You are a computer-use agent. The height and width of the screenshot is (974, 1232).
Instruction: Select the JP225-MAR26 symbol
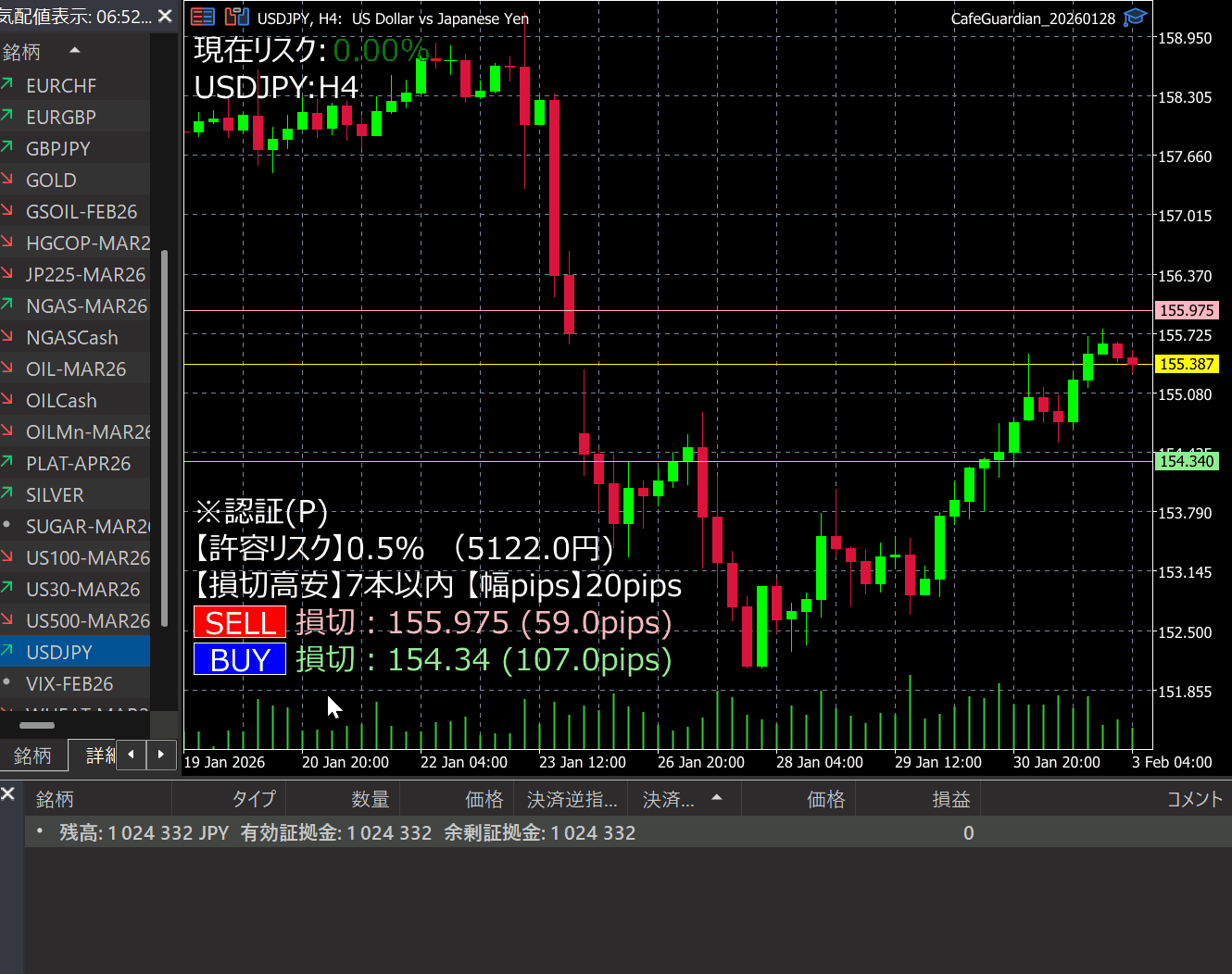(85, 275)
